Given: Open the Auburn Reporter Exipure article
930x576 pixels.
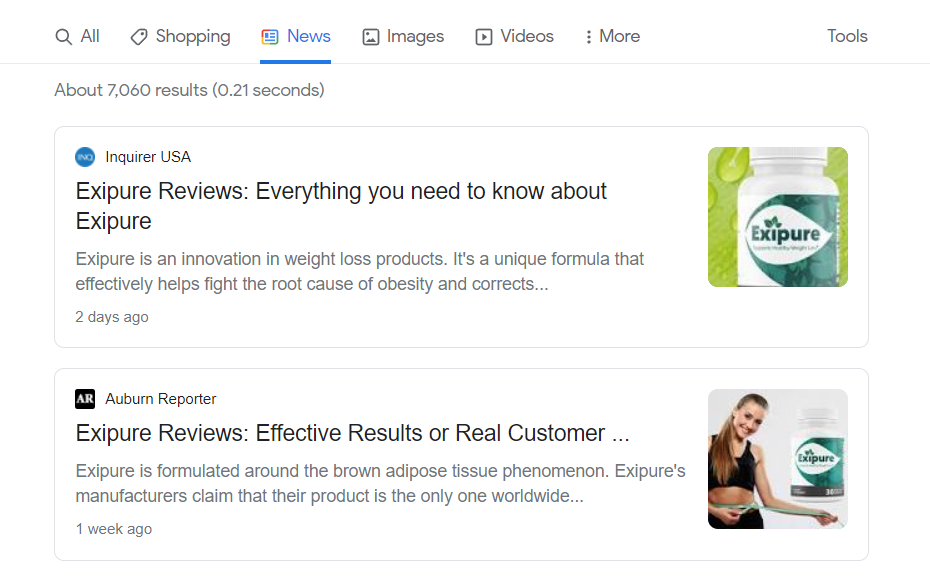Looking at the screenshot, I should pos(352,433).
